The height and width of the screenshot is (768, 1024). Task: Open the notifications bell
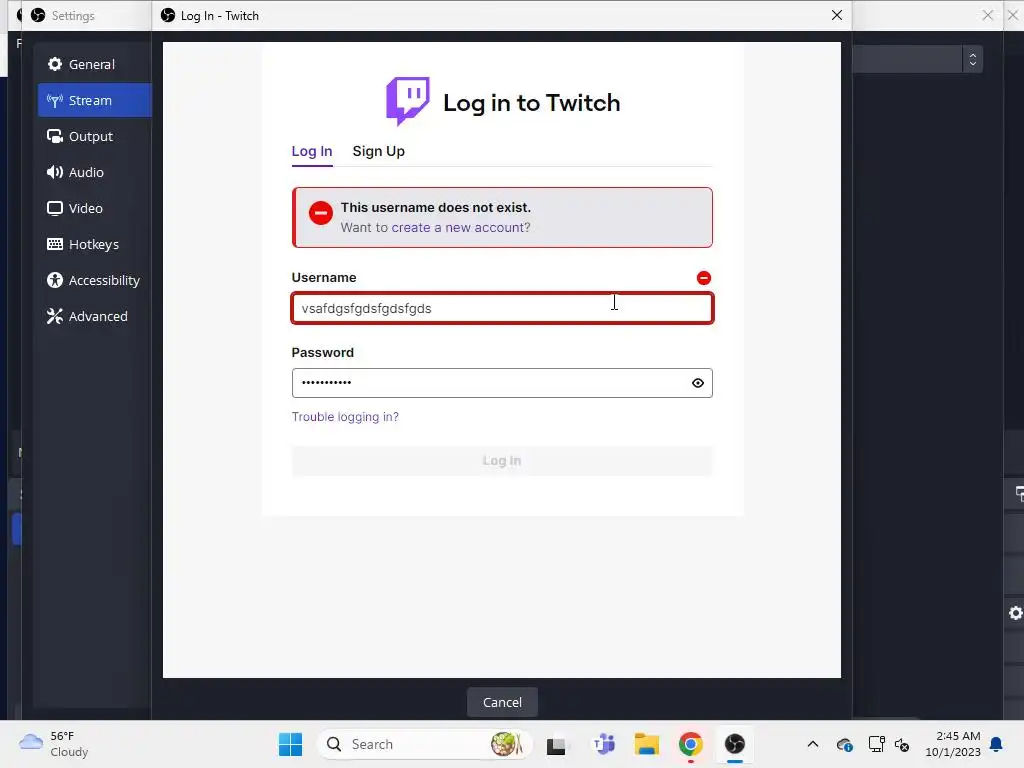pyautogui.click(x=996, y=744)
